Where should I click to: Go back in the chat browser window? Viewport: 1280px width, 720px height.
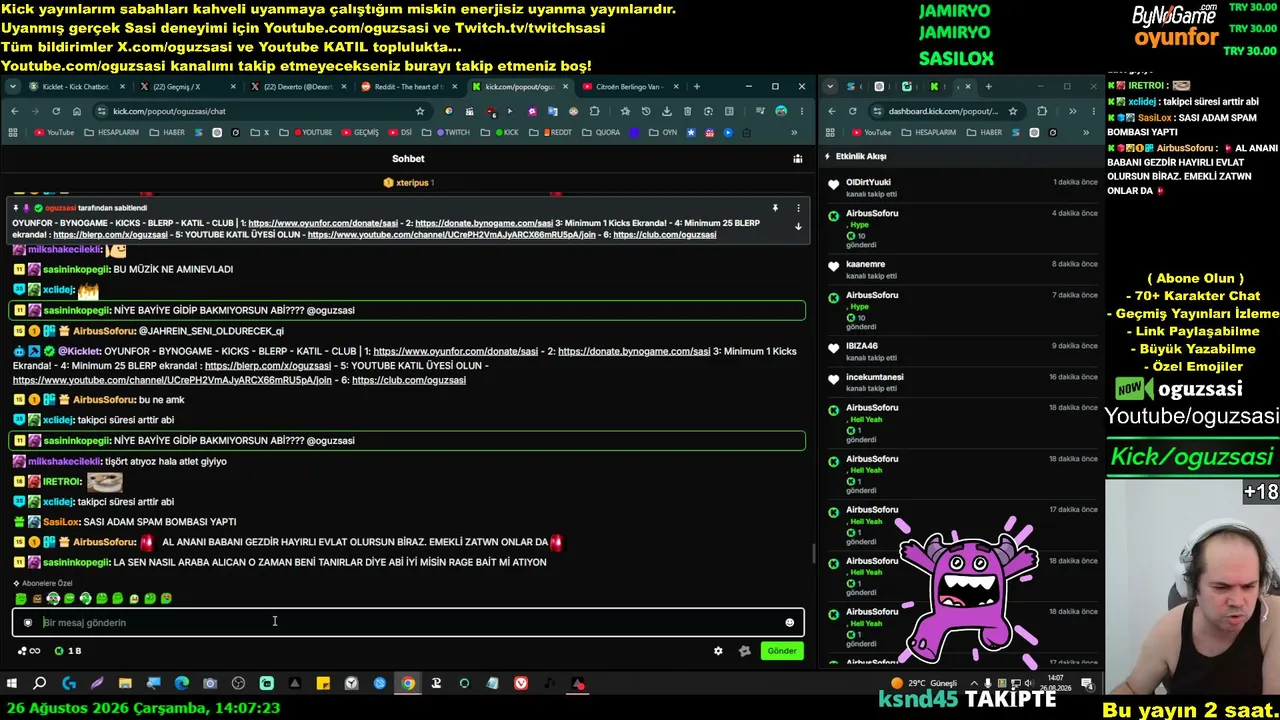(x=14, y=111)
